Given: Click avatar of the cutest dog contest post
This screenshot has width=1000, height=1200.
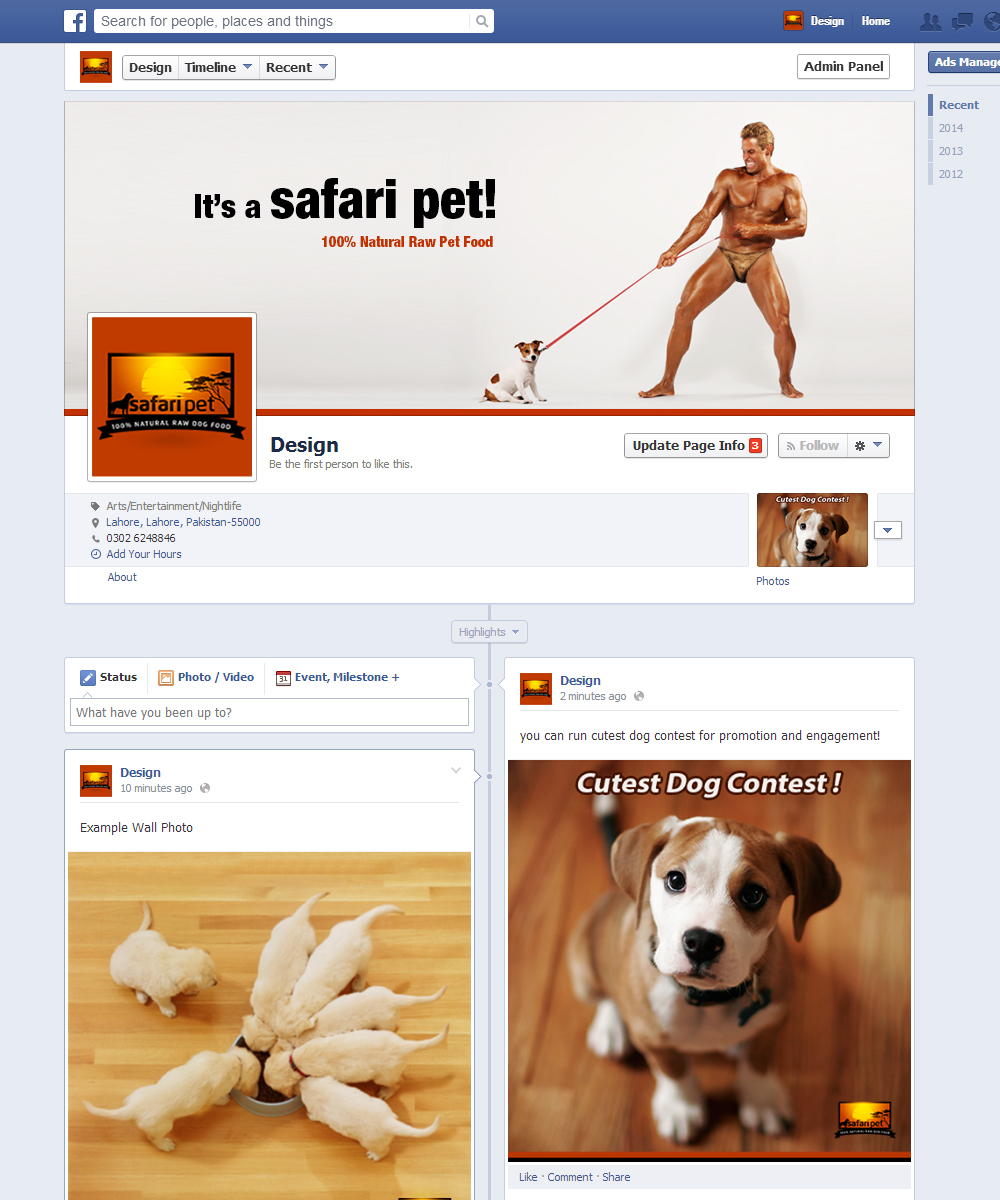Looking at the screenshot, I should coord(536,689).
